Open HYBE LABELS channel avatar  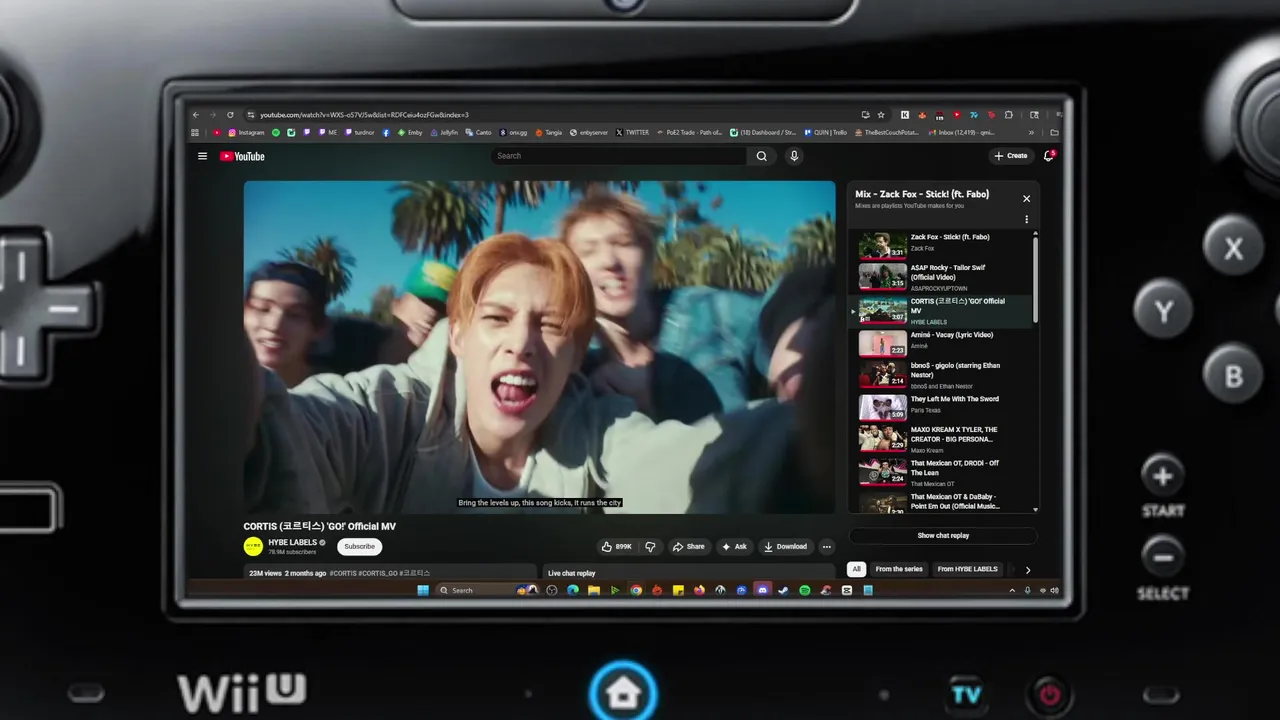[x=253, y=546]
